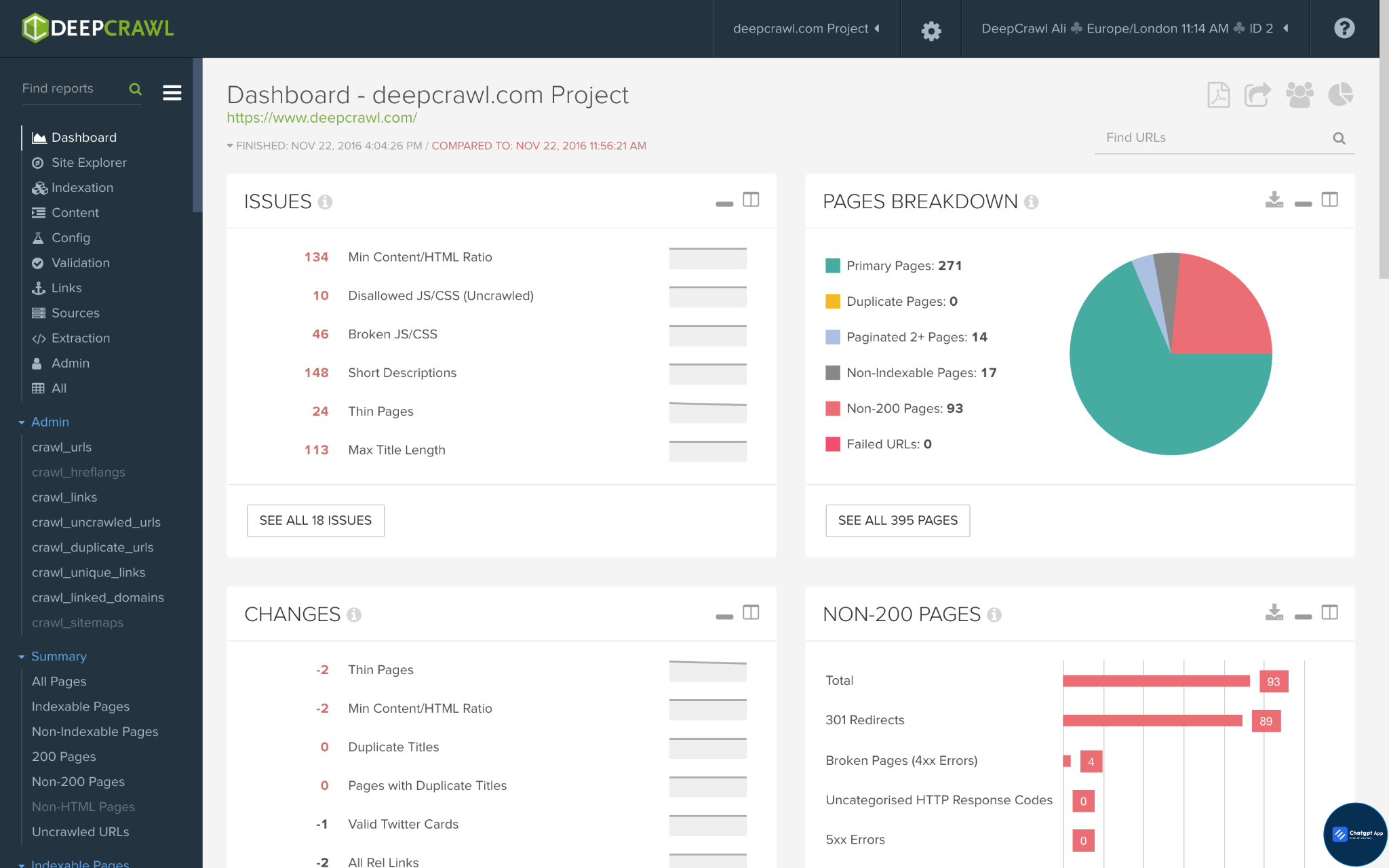Open the DeepCrawl Ali account dropdown
The width and height of the screenshot is (1389, 868).
click(1135, 28)
